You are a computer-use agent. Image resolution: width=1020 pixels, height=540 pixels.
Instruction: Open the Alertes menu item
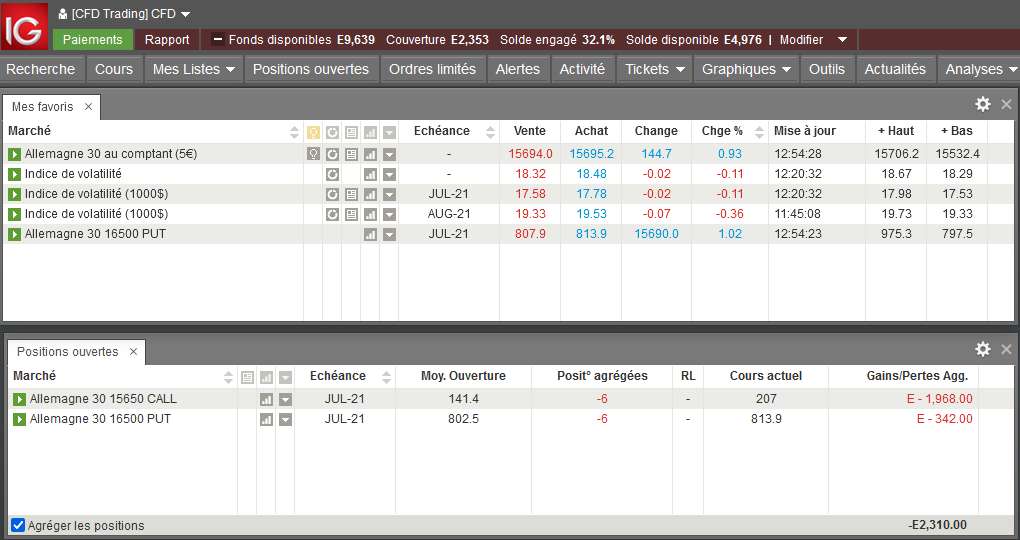[518, 69]
